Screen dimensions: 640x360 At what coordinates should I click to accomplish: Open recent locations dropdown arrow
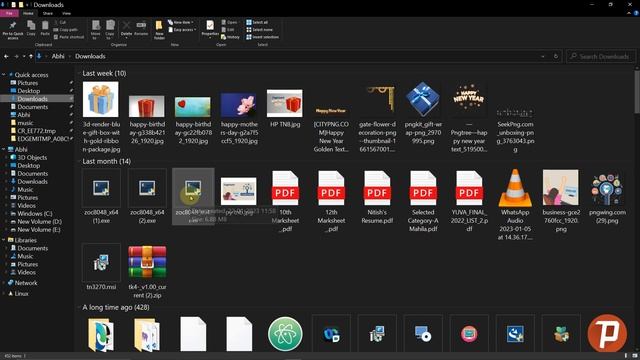24,56
